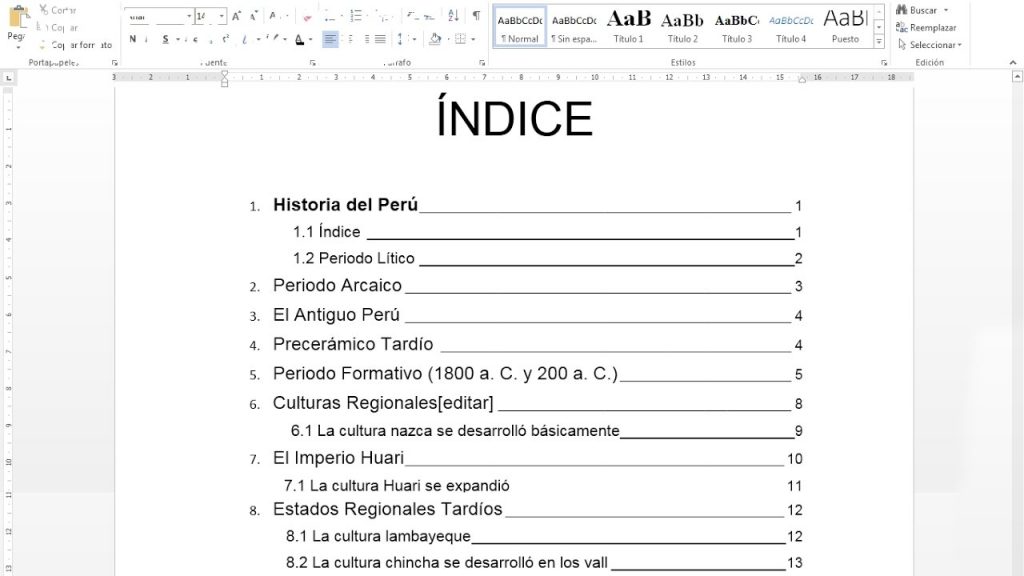Viewport: 1024px width, 576px height.
Task: Open the sombreado color fill swatch
Action: click(435, 40)
